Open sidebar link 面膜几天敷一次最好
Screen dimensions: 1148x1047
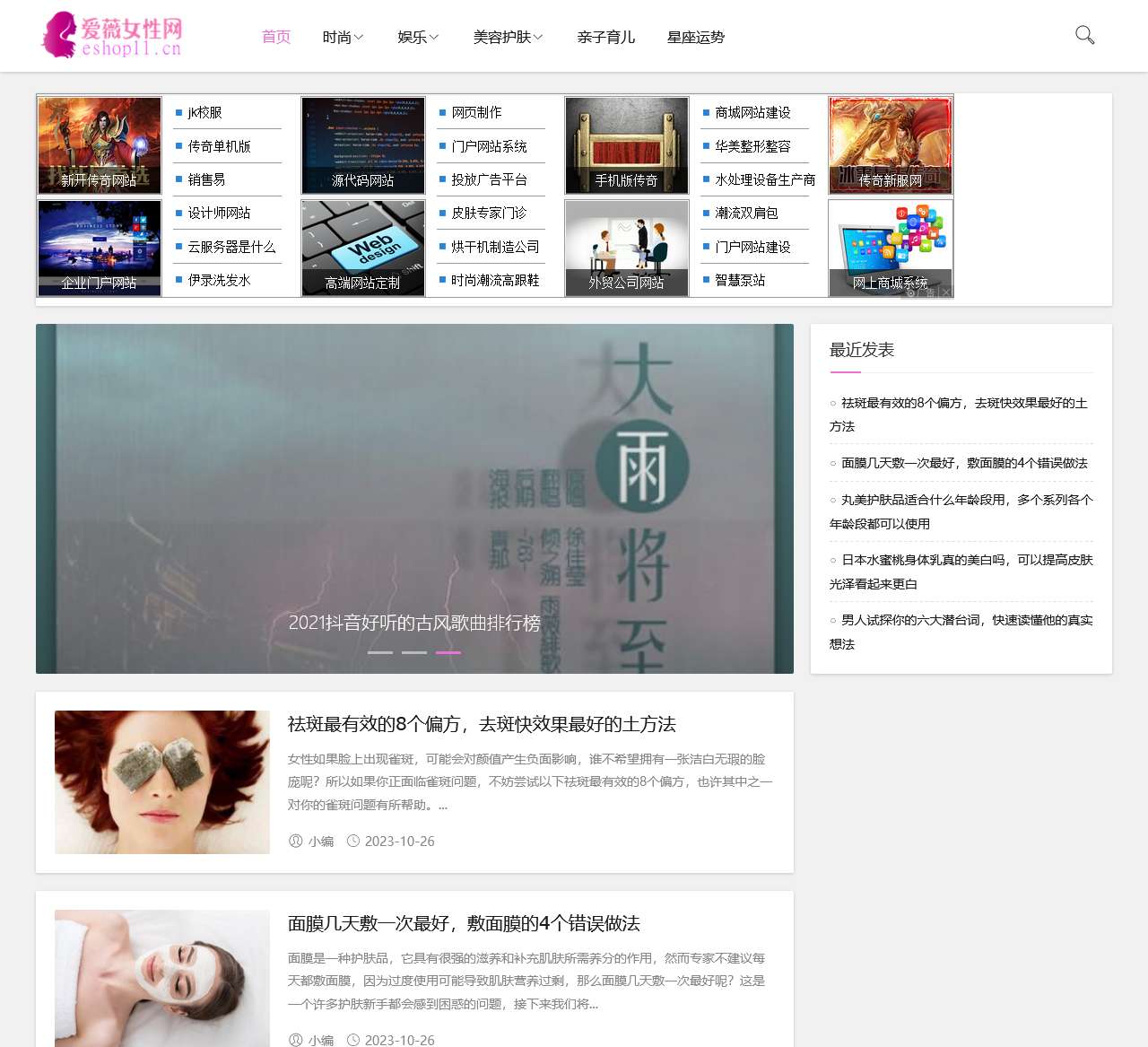964,463
